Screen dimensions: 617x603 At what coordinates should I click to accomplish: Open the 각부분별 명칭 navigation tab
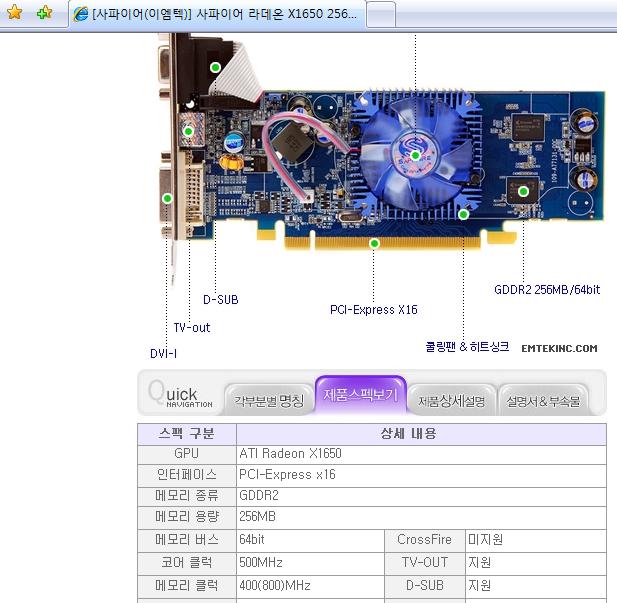point(269,400)
